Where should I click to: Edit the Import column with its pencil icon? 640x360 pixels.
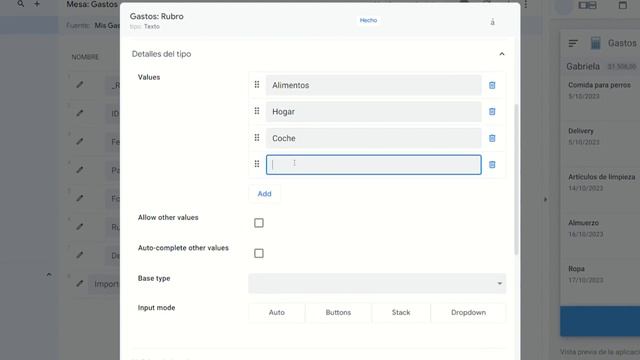pyautogui.click(x=80, y=283)
